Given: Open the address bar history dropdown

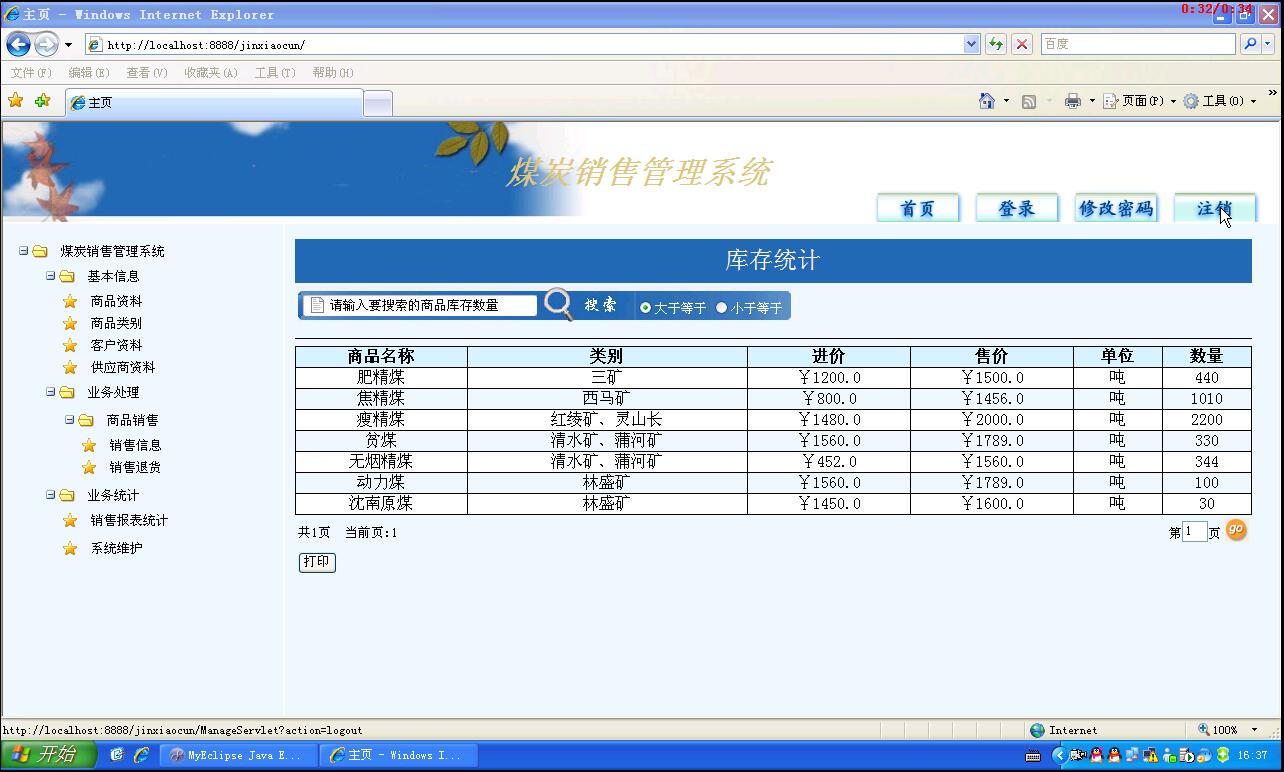Looking at the screenshot, I should [x=971, y=44].
